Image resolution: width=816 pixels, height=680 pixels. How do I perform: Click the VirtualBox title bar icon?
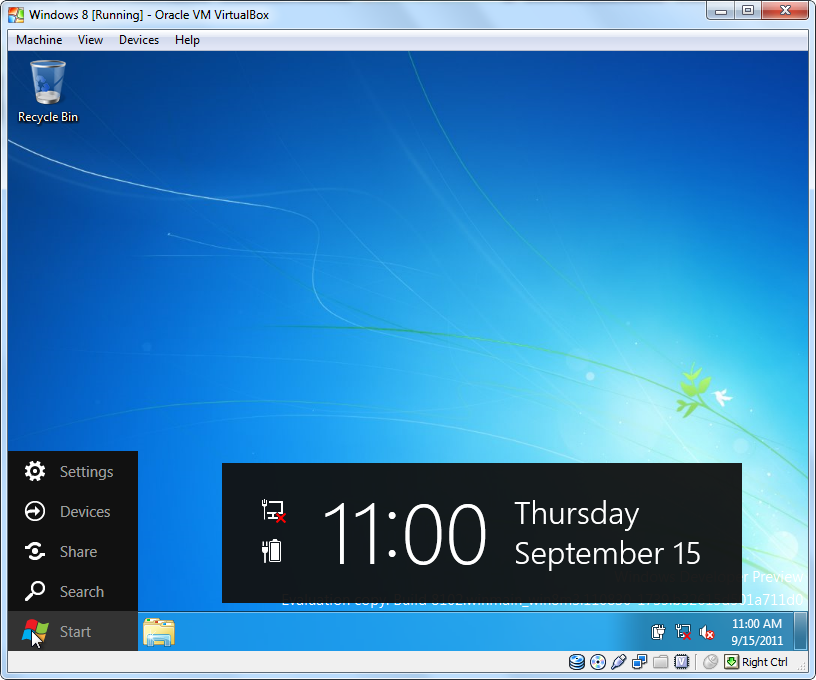pos(16,15)
